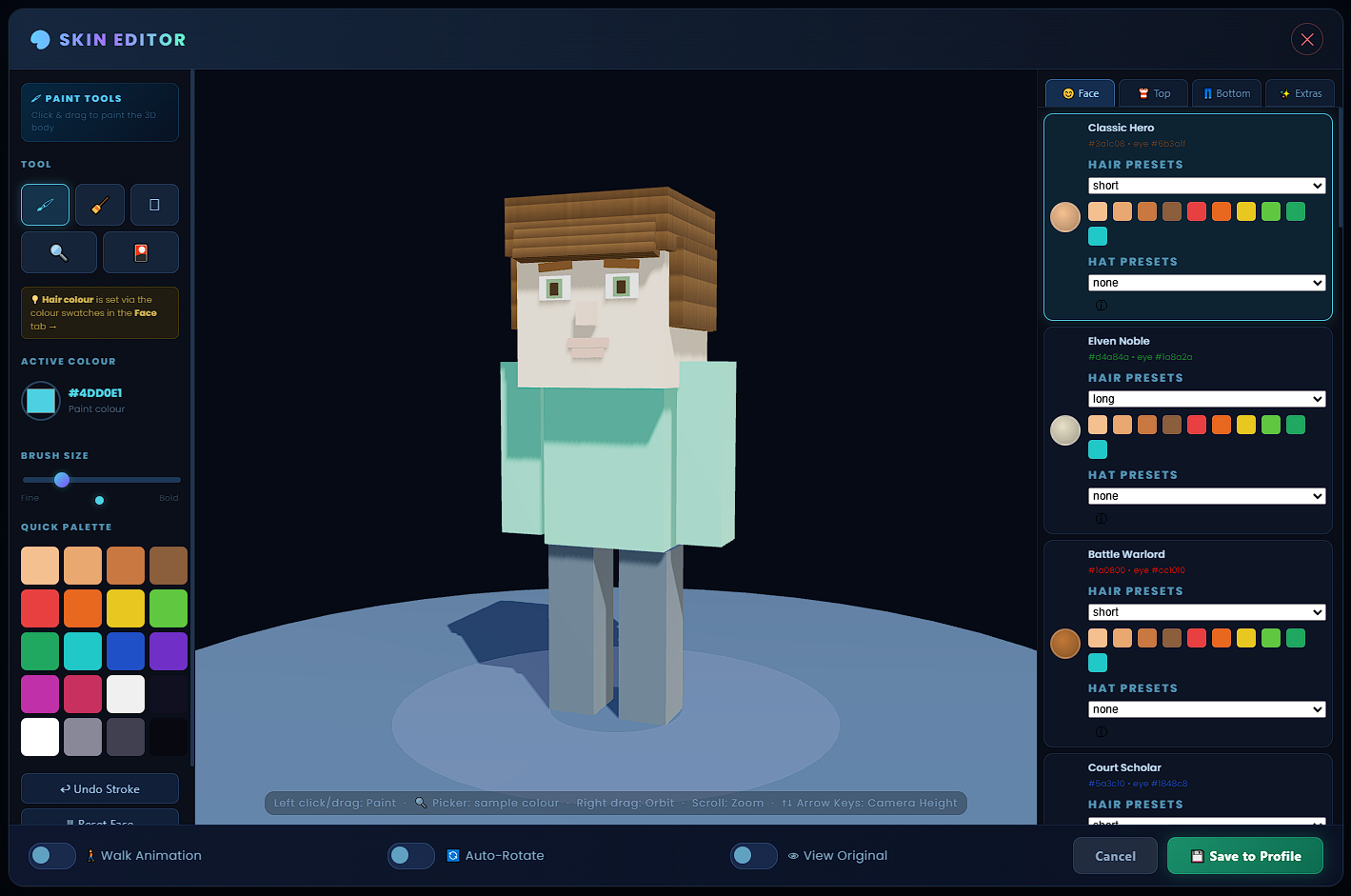This screenshot has height=896, width=1351.
Task: Choose cyan hair swatch for Elven Noble
Action: (x=1098, y=449)
